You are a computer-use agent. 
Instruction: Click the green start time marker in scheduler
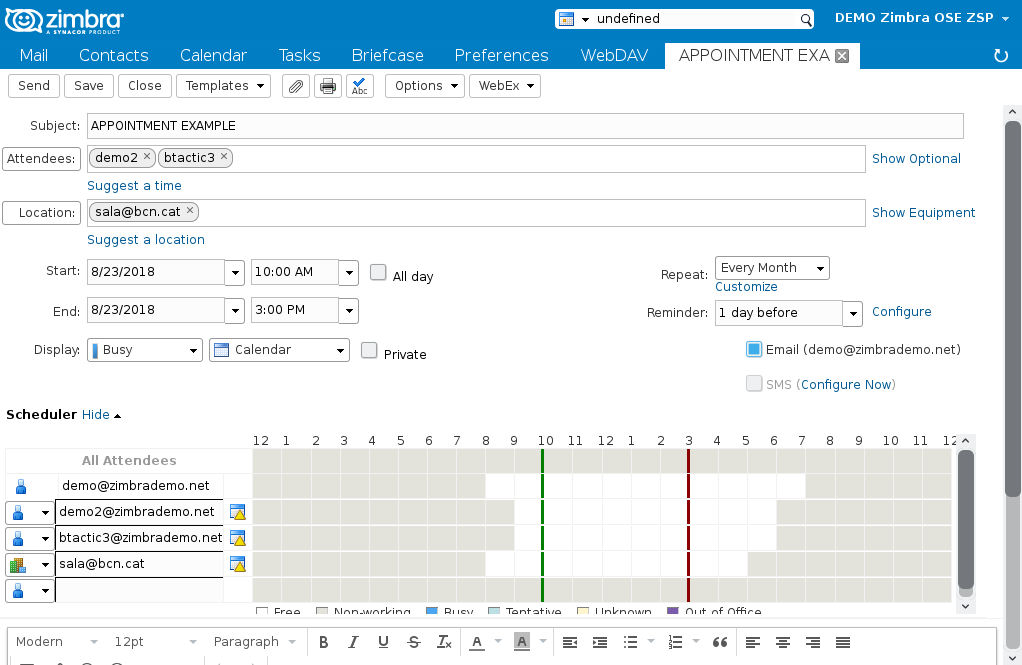(x=542, y=525)
